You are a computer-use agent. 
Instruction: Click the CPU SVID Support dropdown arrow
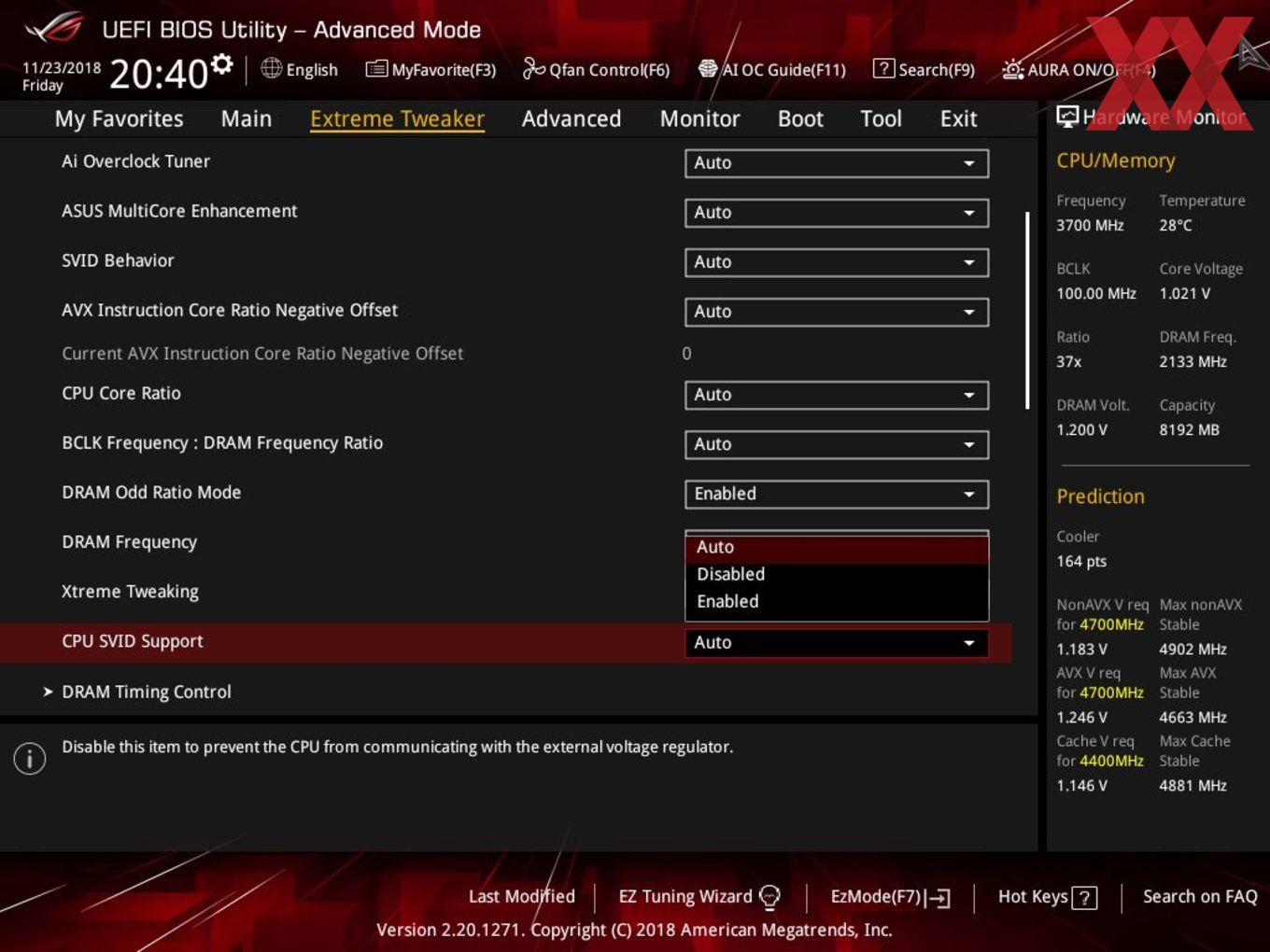click(x=969, y=643)
